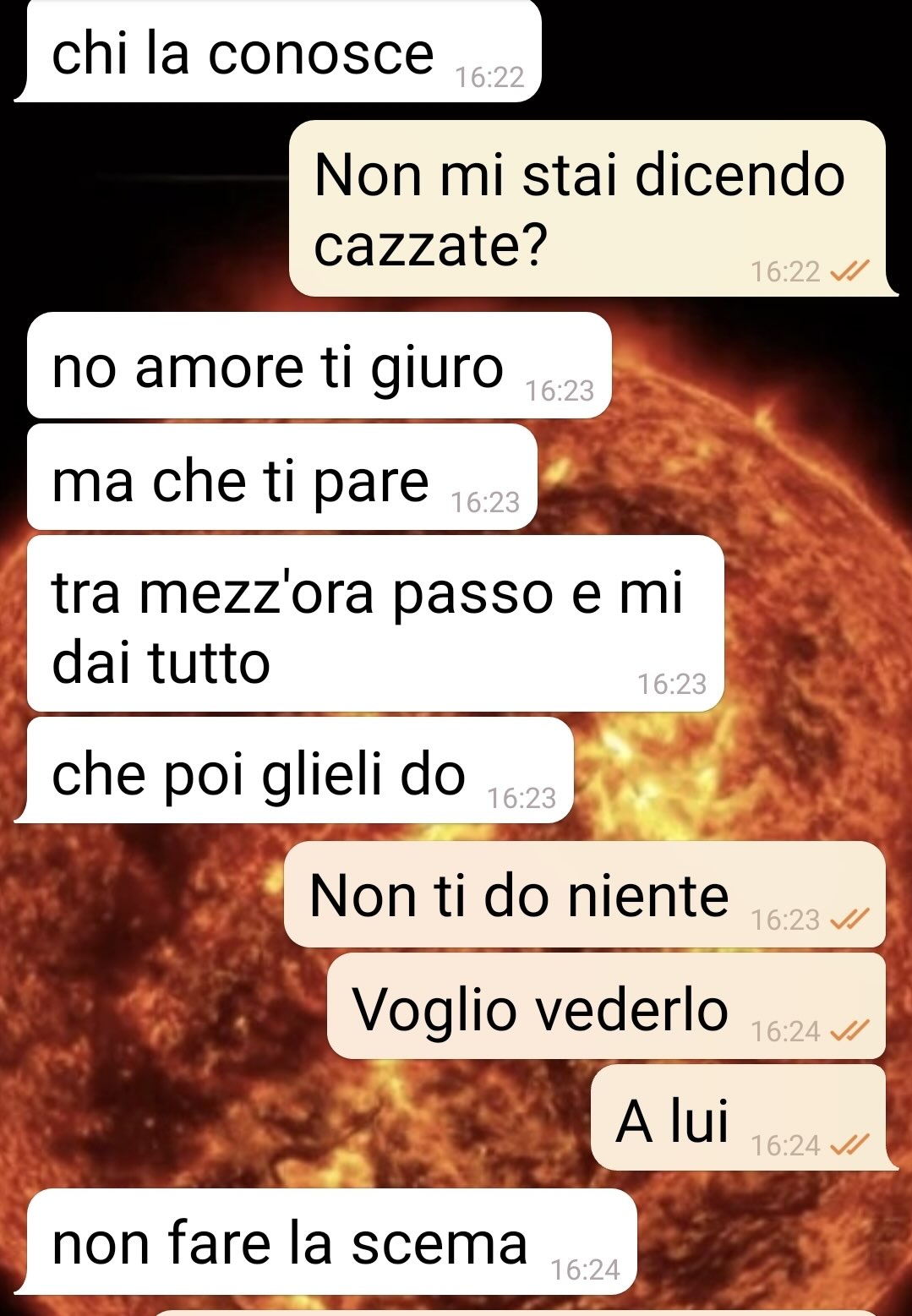Select the 'no amore ti giuro' message

point(319,365)
